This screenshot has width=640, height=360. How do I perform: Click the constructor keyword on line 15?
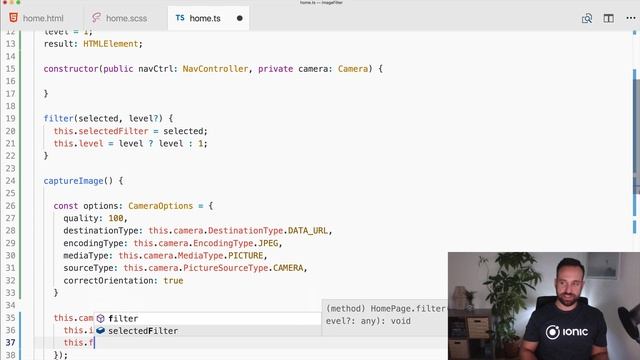pos(71,69)
